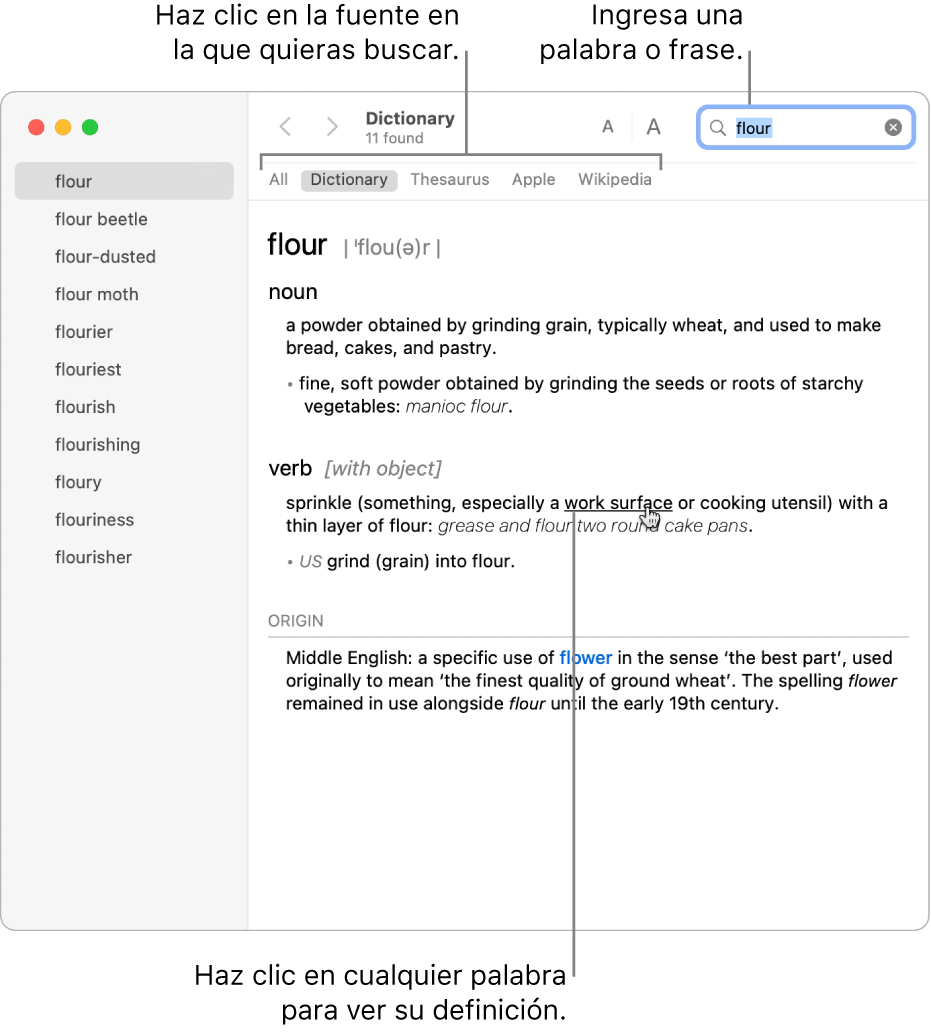The height and width of the screenshot is (1032, 931).
Task: Decrease text size with the small A
Action: point(608,126)
